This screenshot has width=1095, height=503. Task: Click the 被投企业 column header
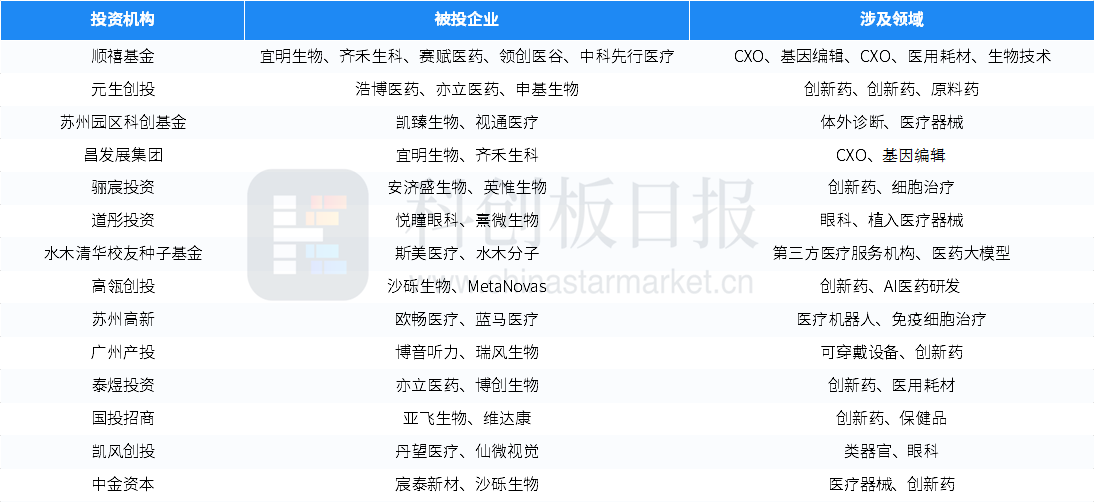(466, 20)
